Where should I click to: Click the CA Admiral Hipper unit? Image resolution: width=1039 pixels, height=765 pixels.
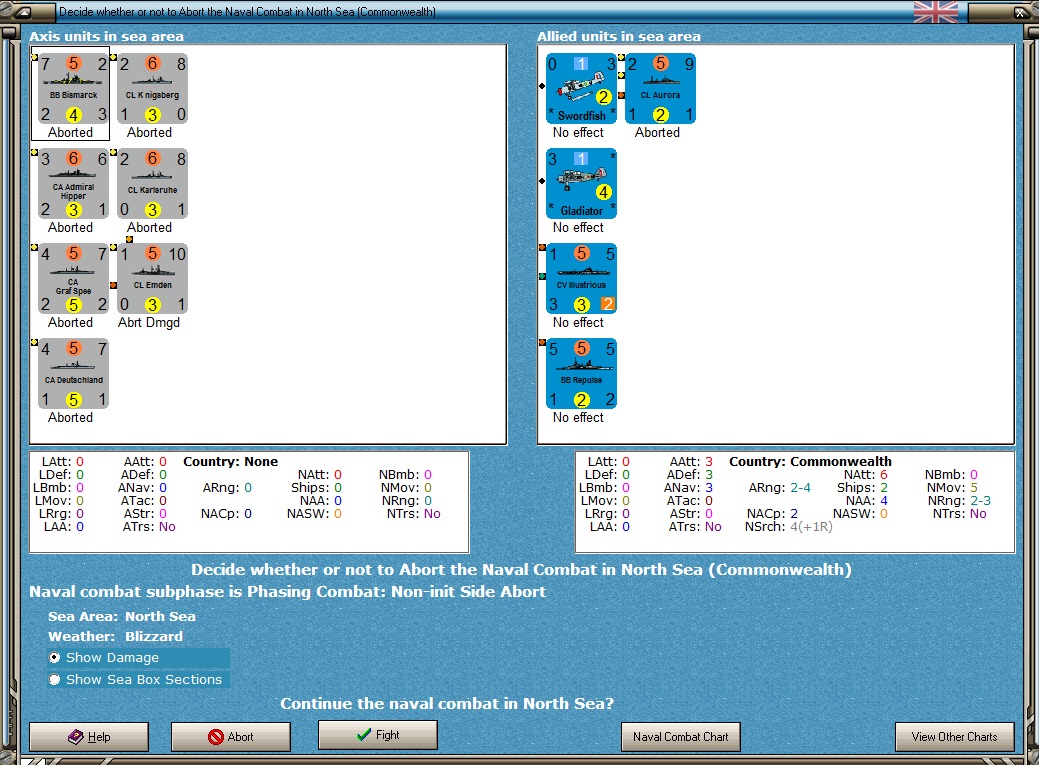73,184
